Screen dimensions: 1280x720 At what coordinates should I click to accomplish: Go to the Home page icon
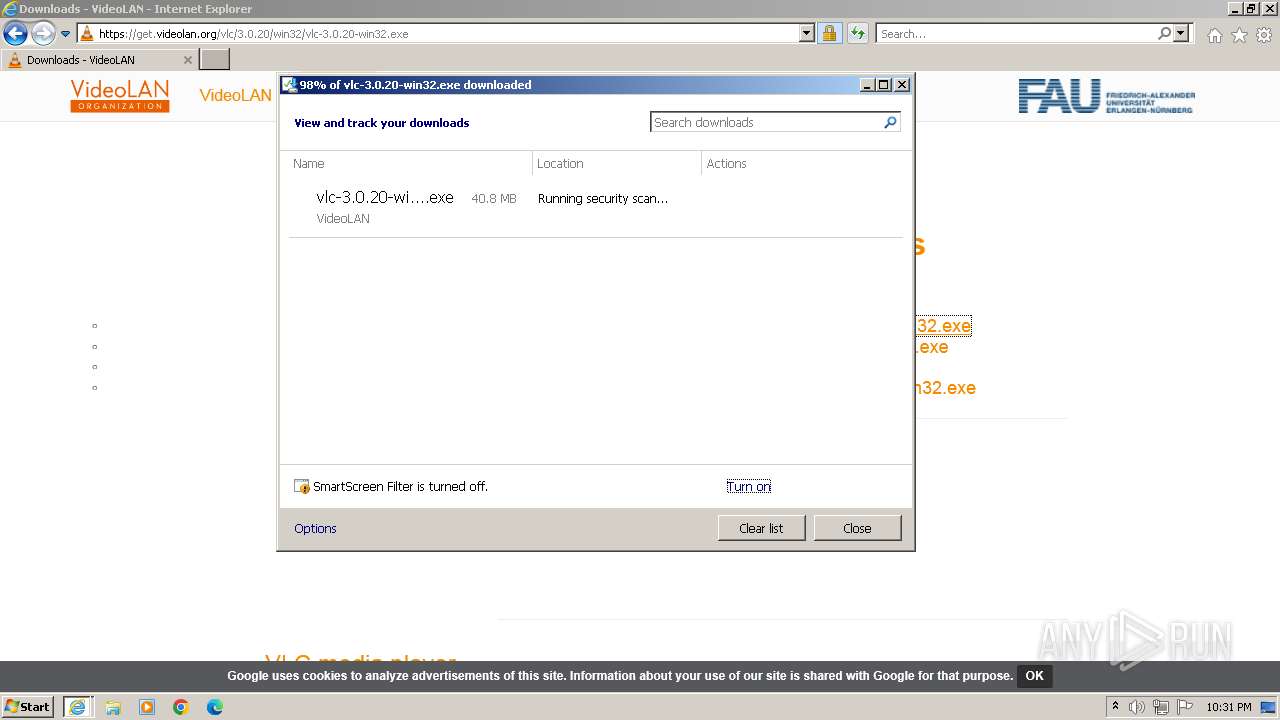(x=1214, y=35)
